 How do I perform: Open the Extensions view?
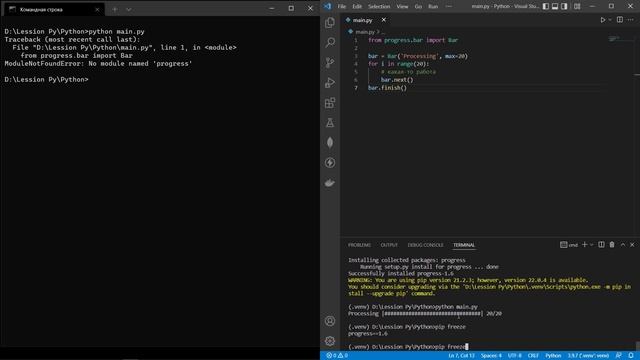pyautogui.click(x=330, y=102)
